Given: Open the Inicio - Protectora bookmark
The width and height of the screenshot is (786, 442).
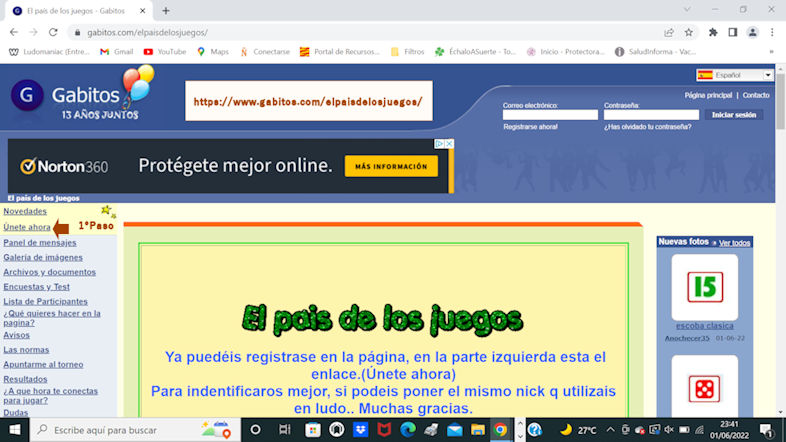Looking at the screenshot, I should point(566,52).
